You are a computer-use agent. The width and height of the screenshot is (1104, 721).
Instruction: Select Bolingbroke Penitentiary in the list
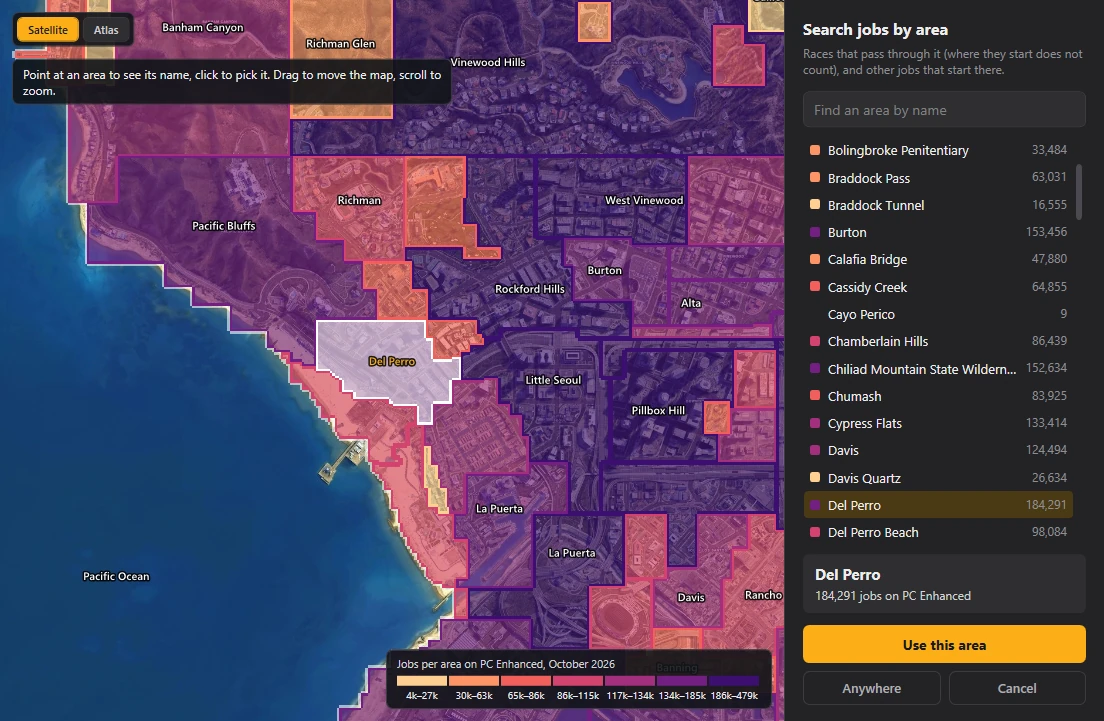point(938,150)
